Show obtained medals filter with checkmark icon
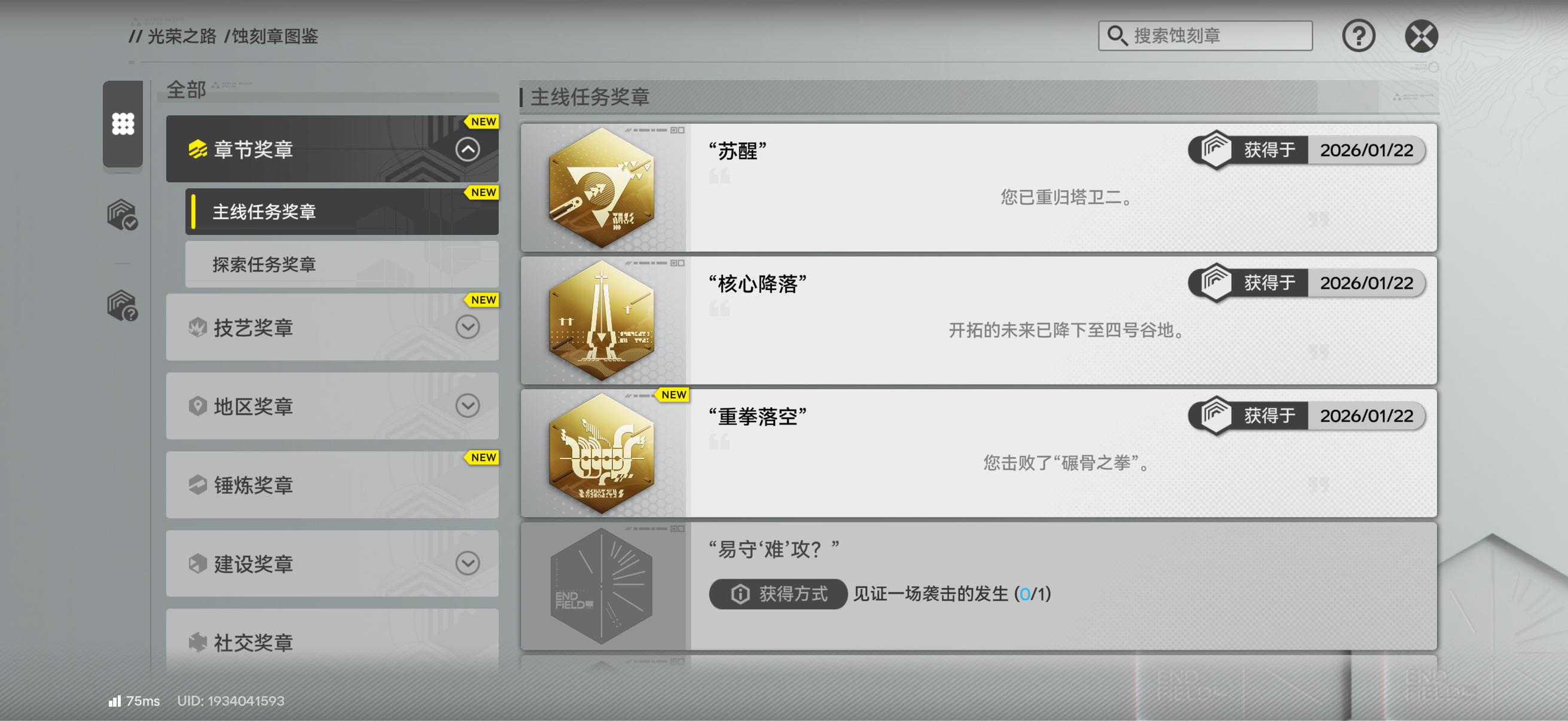 tap(123, 215)
